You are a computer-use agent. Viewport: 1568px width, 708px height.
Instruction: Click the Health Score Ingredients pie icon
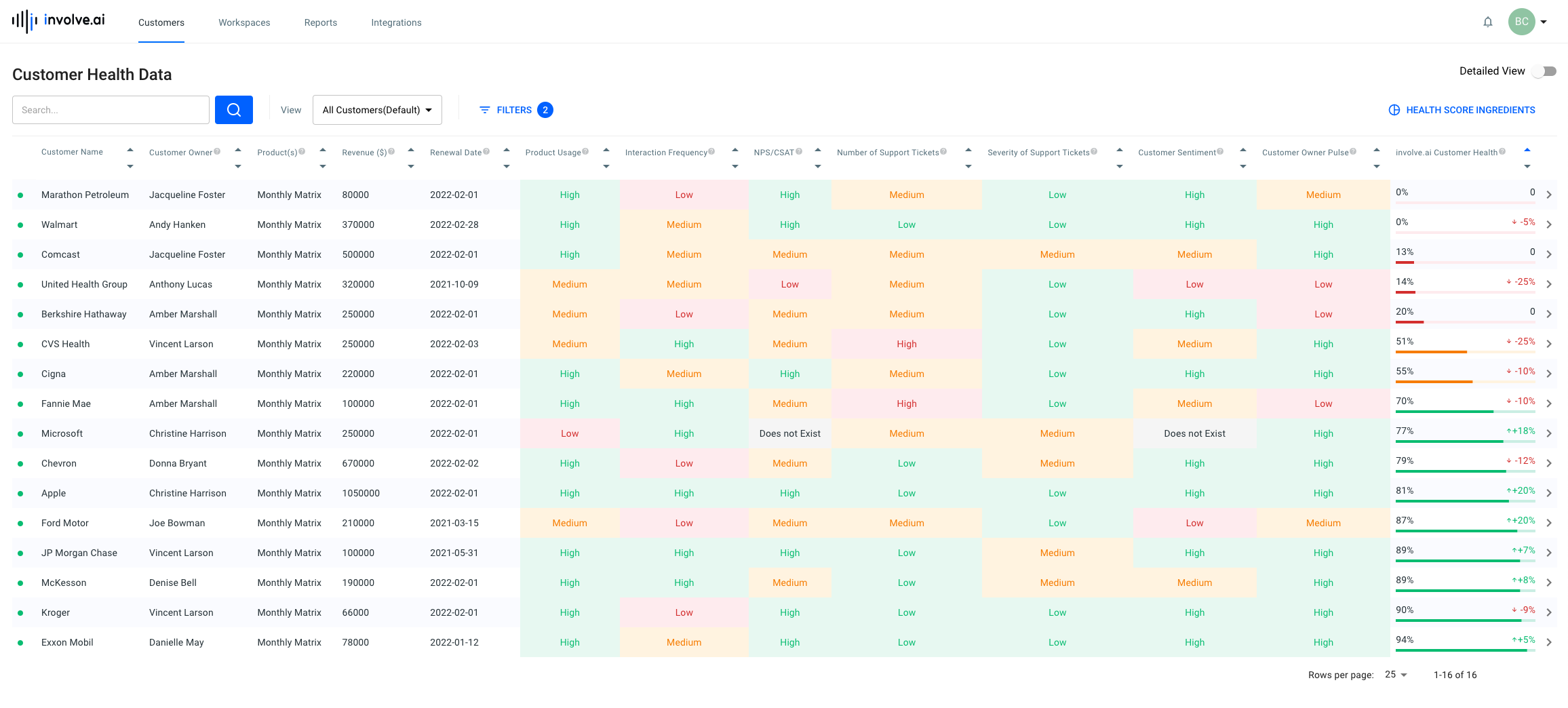[1394, 110]
